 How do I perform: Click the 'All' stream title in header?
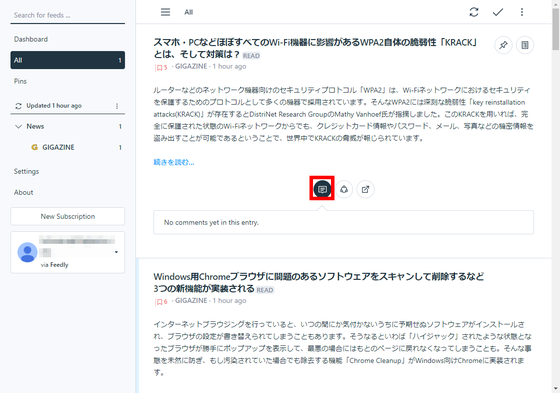click(x=189, y=12)
